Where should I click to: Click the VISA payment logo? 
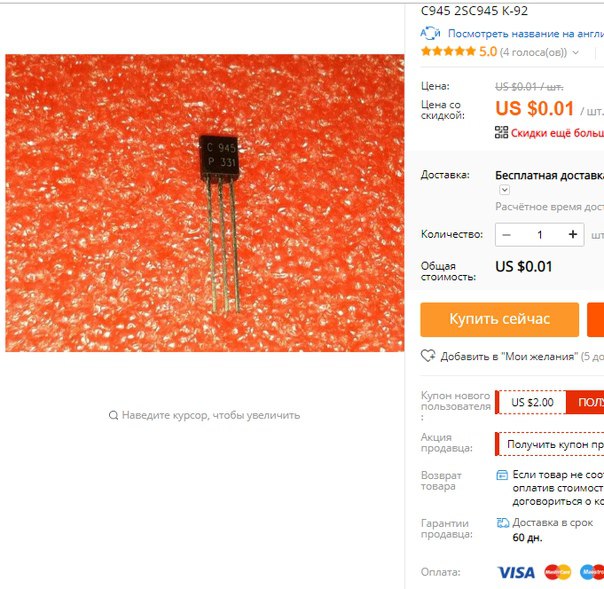point(516,572)
